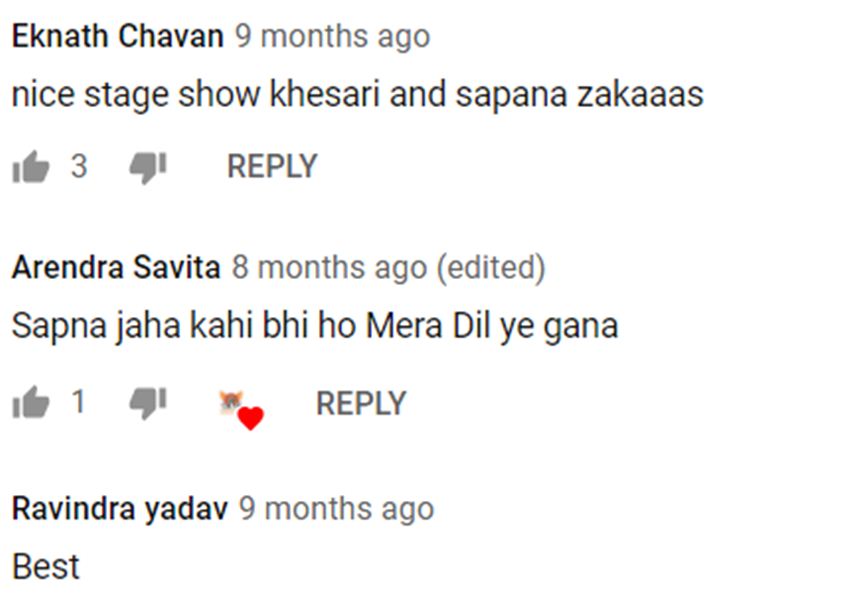
Task: Click the creator heart badge on Arendra's comment
Action: 241,410
